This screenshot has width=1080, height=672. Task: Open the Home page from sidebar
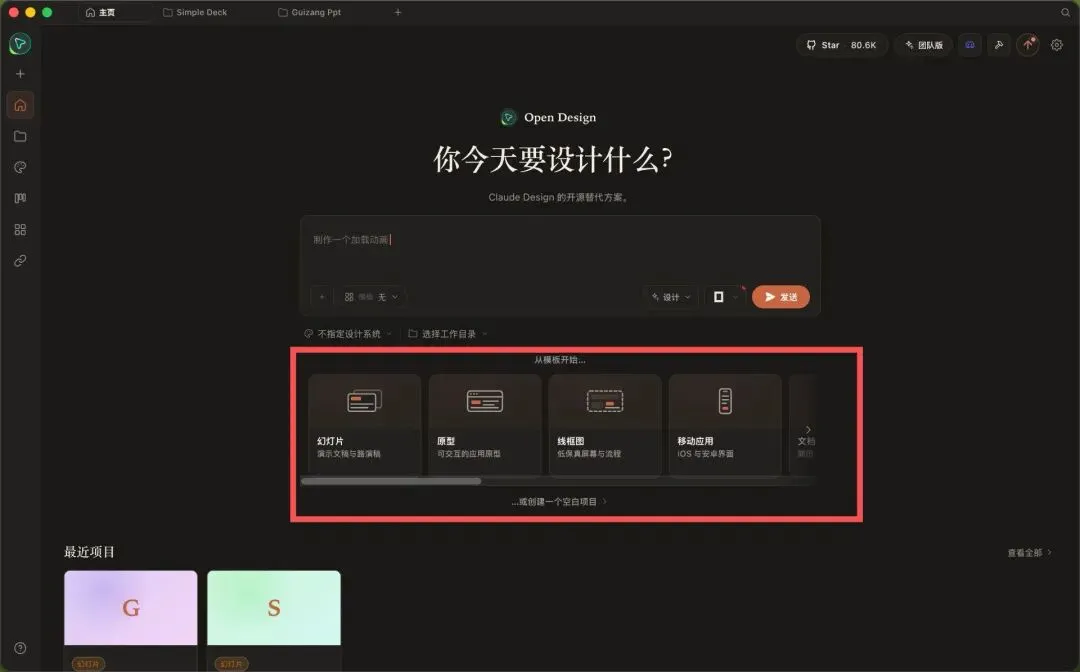click(x=20, y=105)
